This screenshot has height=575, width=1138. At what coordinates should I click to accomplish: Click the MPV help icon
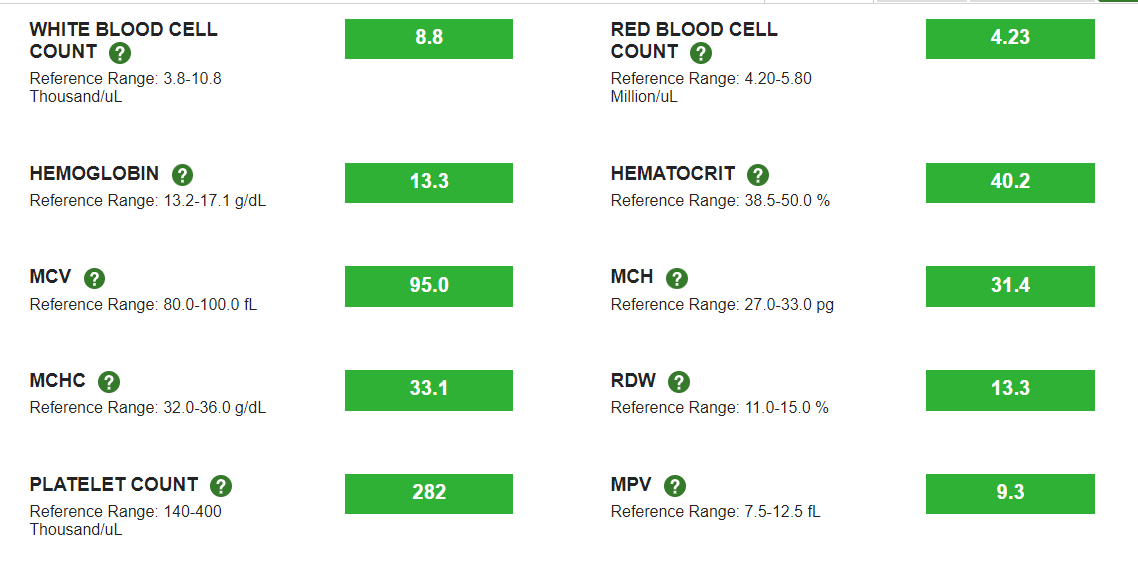click(674, 486)
